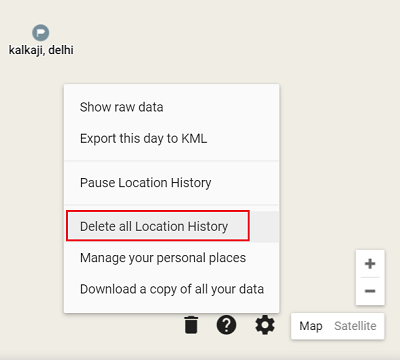Collapse the settings menu using the gear

265,325
